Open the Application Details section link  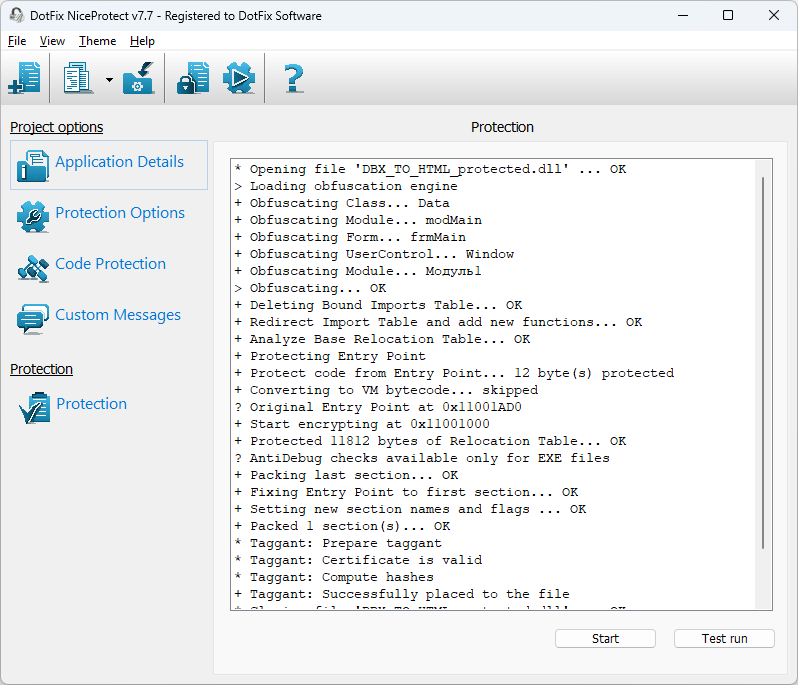pyautogui.click(x=120, y=162)
